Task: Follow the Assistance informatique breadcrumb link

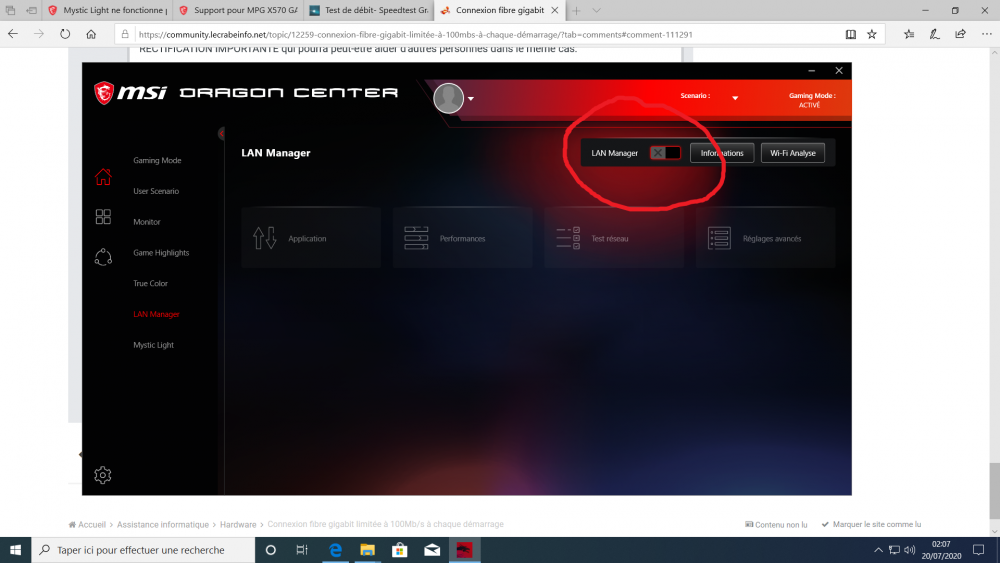Action: 163,525
